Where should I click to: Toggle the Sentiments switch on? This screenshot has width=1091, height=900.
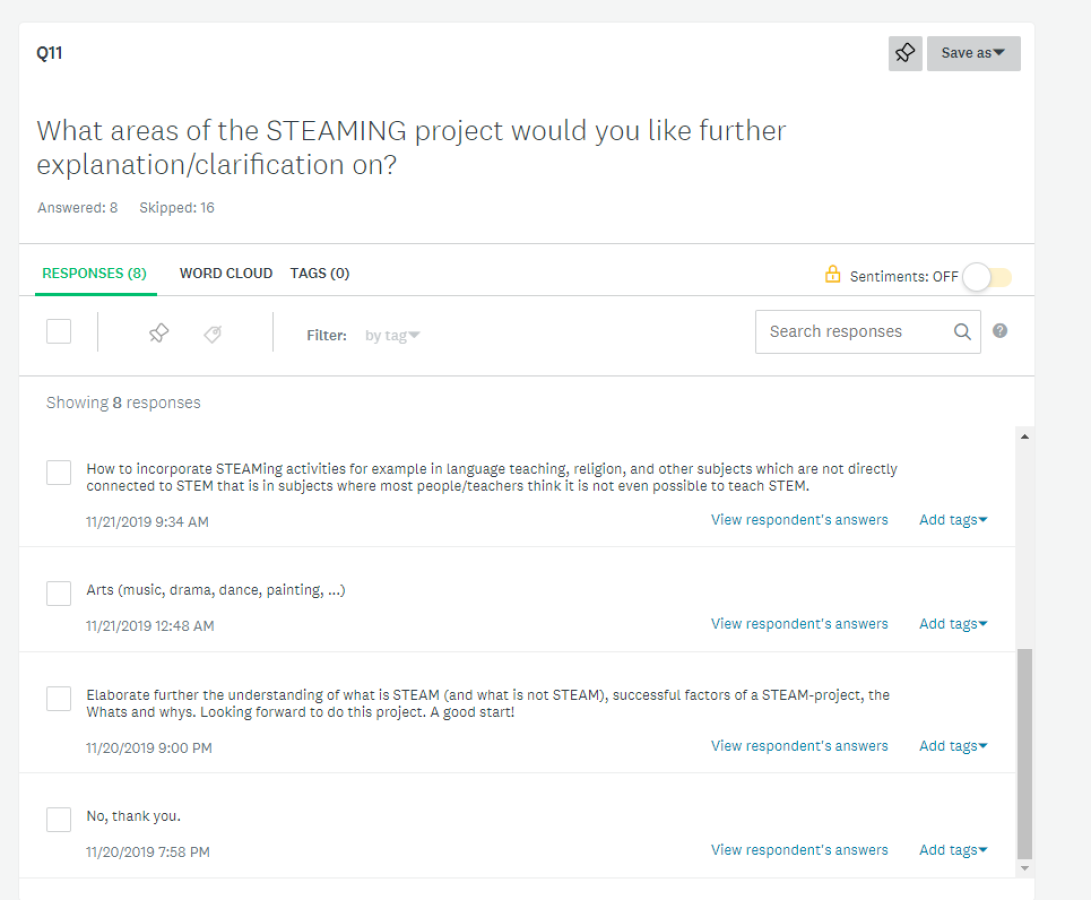[987, 277]
